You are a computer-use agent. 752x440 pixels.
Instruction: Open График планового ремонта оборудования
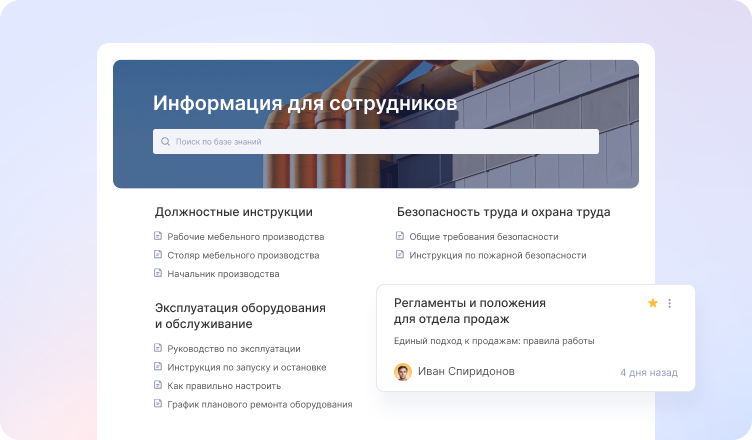pyautogui.click(x=259, y=404)
